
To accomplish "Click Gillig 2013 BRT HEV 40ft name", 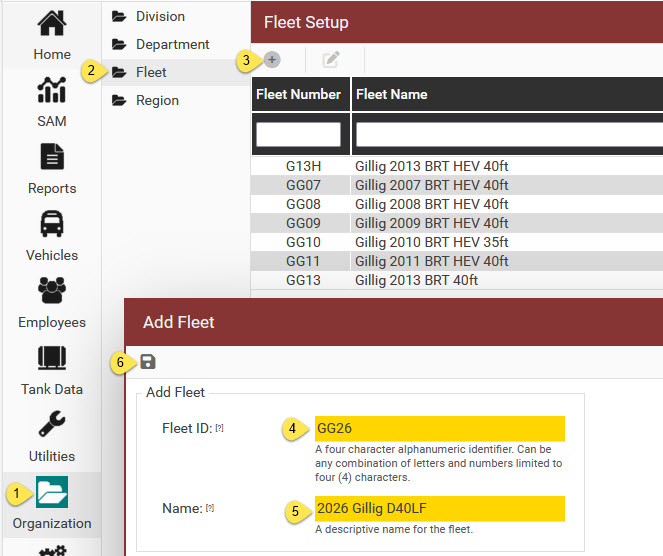I will pyautogui.click(x=432, y=166).
